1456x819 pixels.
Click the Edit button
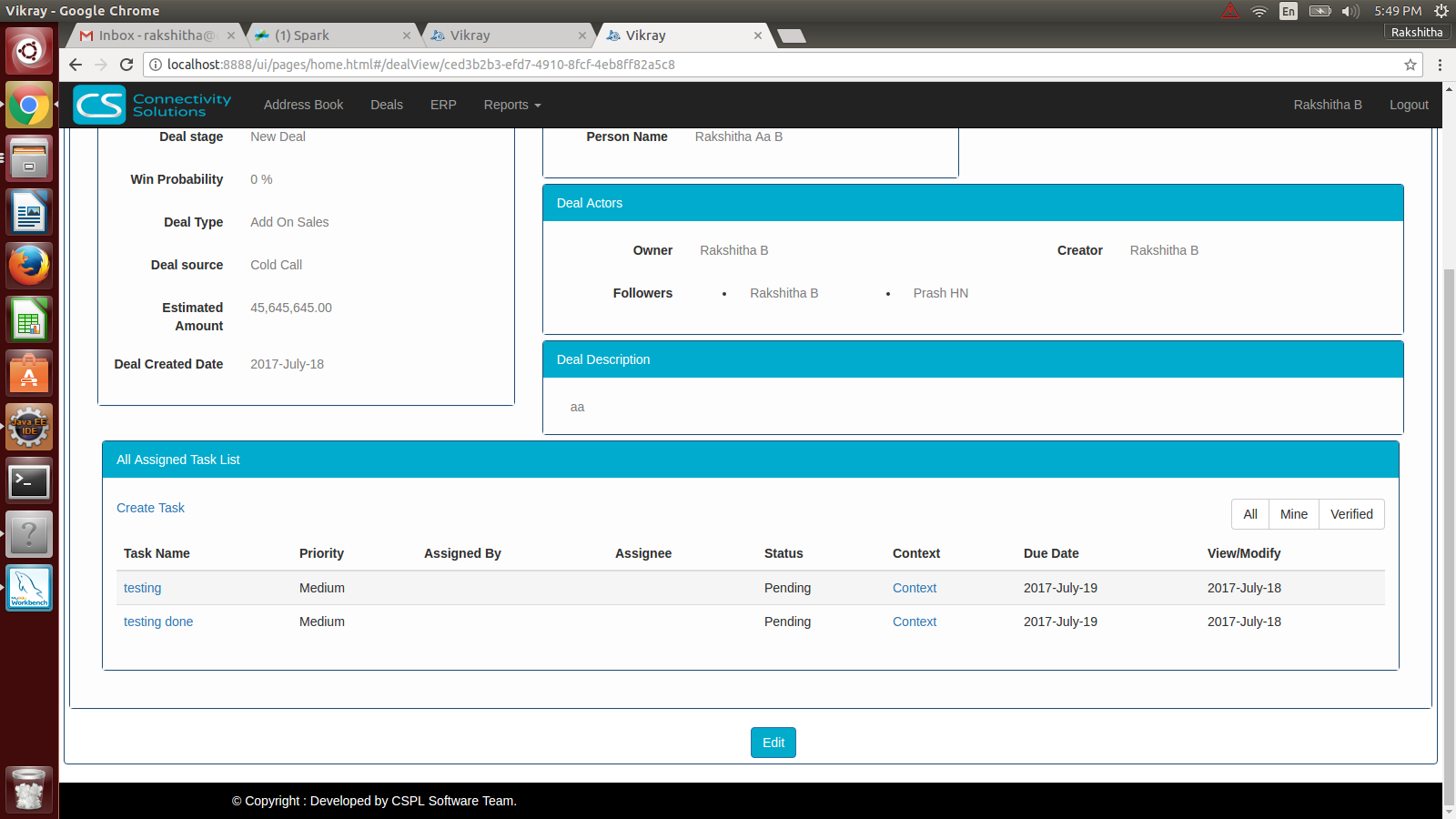pos(773,743)
